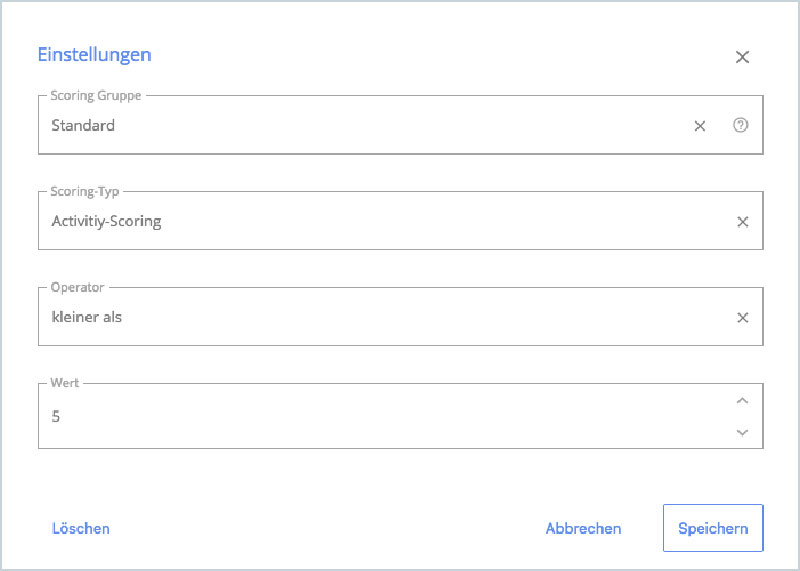Save settings with Speichern button
Image resolution: width=800 pixels, height=571 pixels.
(713, 528)
